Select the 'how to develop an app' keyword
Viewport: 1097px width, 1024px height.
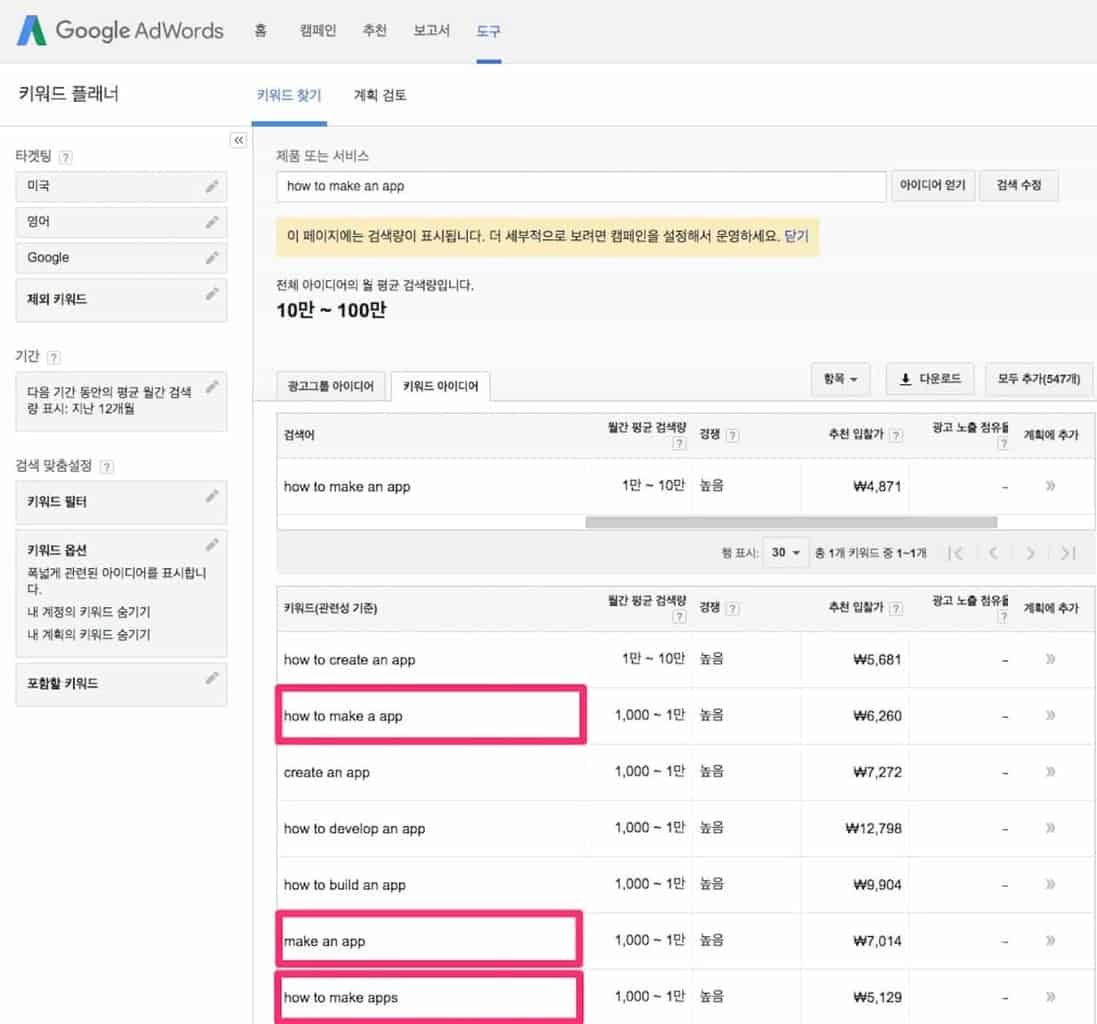[355, 829]
